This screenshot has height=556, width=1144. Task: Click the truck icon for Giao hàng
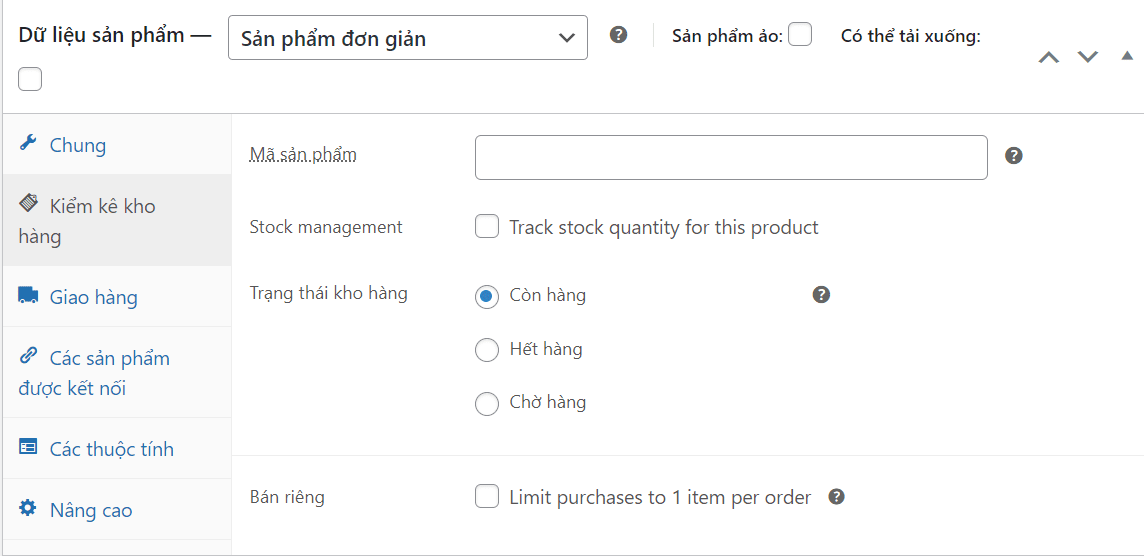click(28, 295)
